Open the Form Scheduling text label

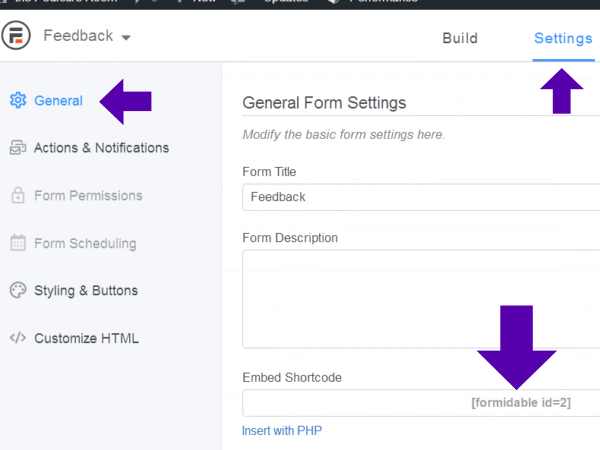coord(85,243)
